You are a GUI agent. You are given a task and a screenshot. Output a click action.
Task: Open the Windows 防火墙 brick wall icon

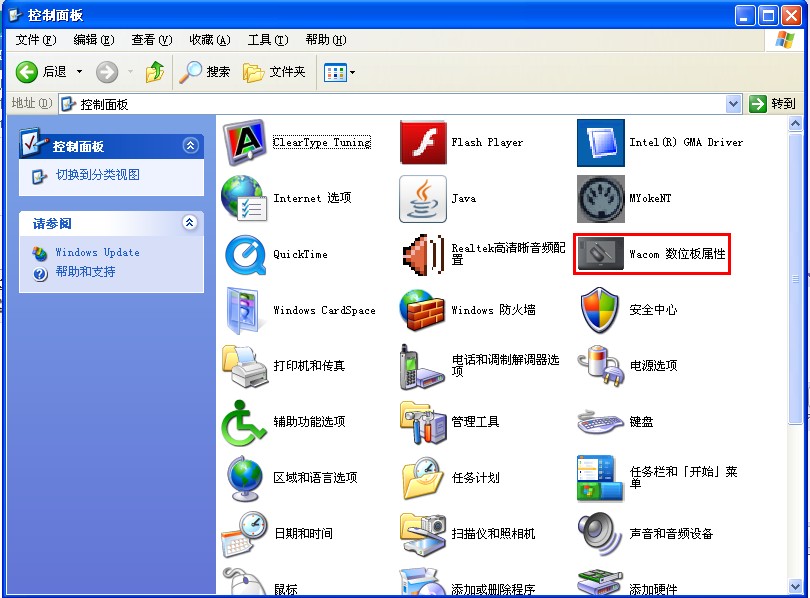(x=422, y=310)
